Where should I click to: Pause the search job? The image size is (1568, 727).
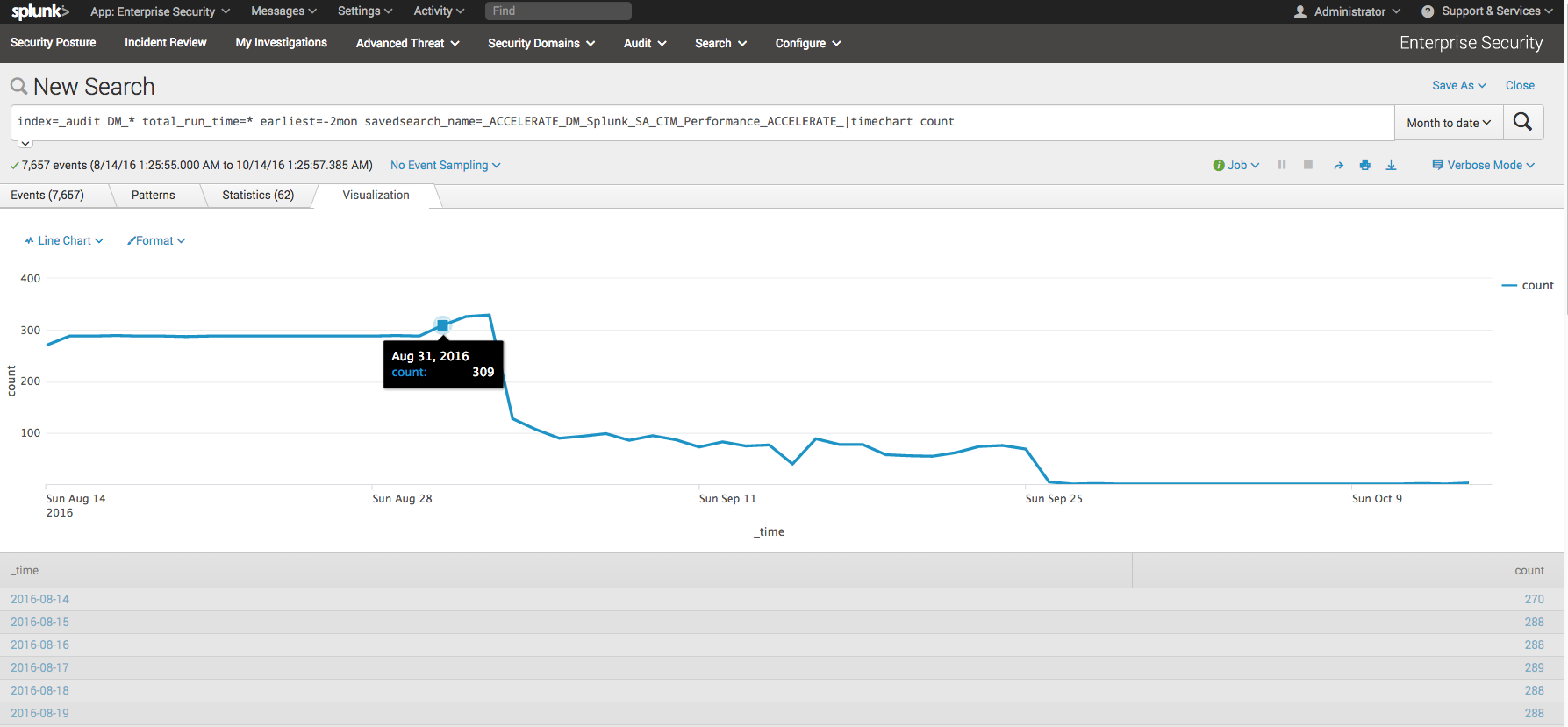1282,165
